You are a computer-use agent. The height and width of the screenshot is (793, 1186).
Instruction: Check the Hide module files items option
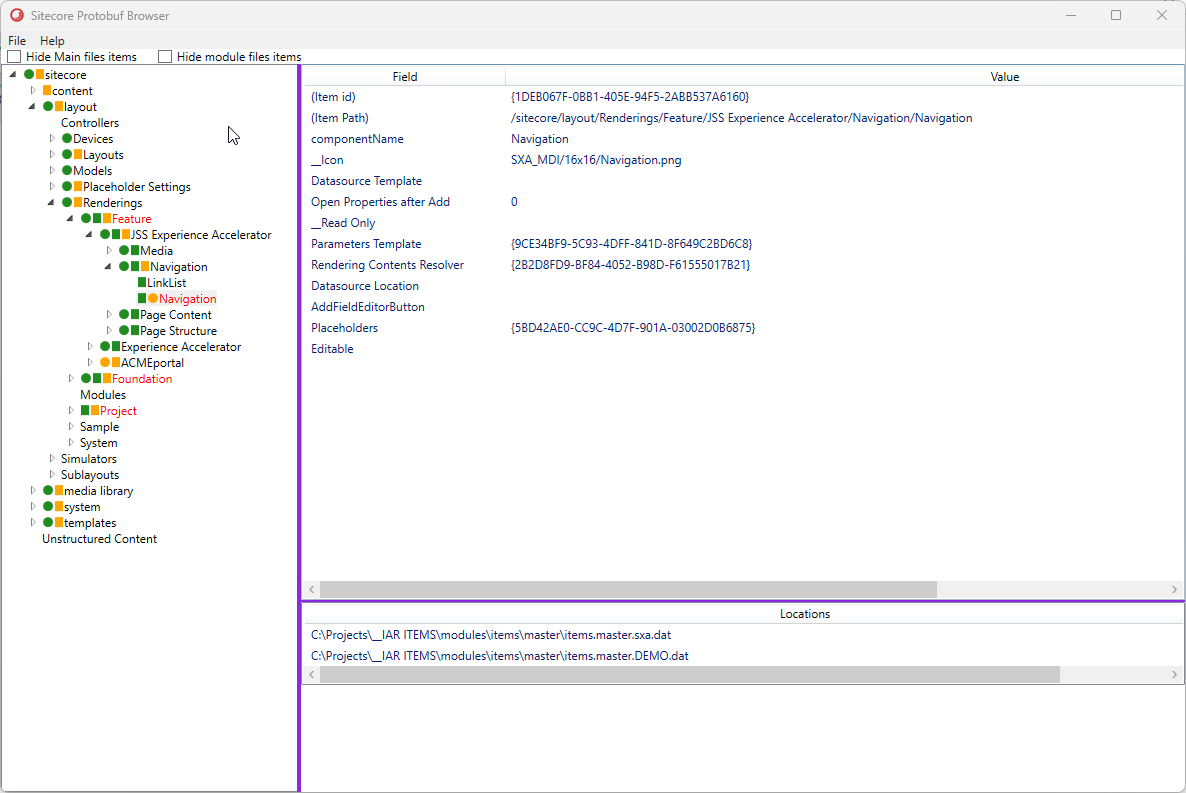point(168,57)
